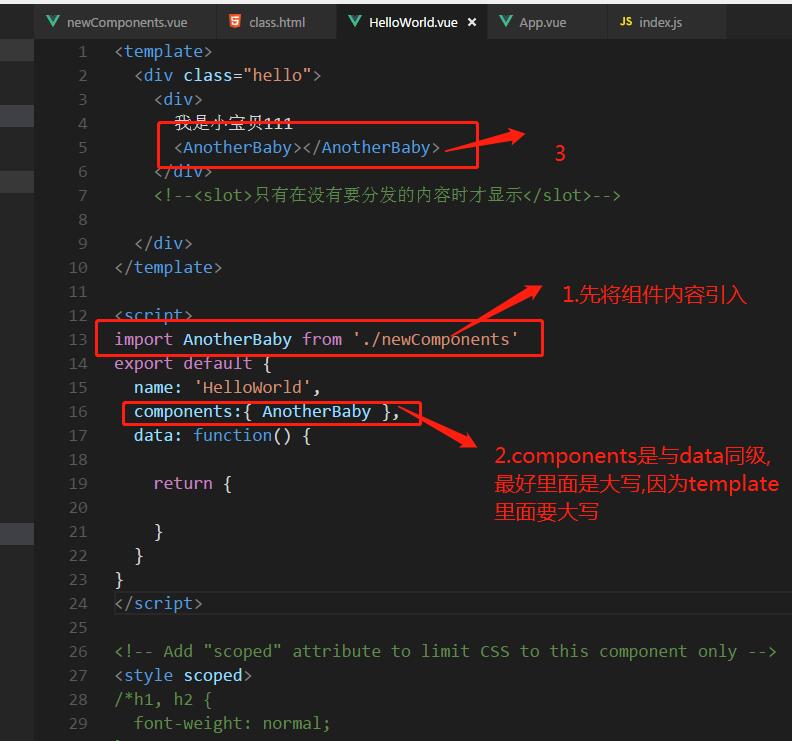Click the Vue icon on HelloWorld.vue tab

(x=354, y=21)
